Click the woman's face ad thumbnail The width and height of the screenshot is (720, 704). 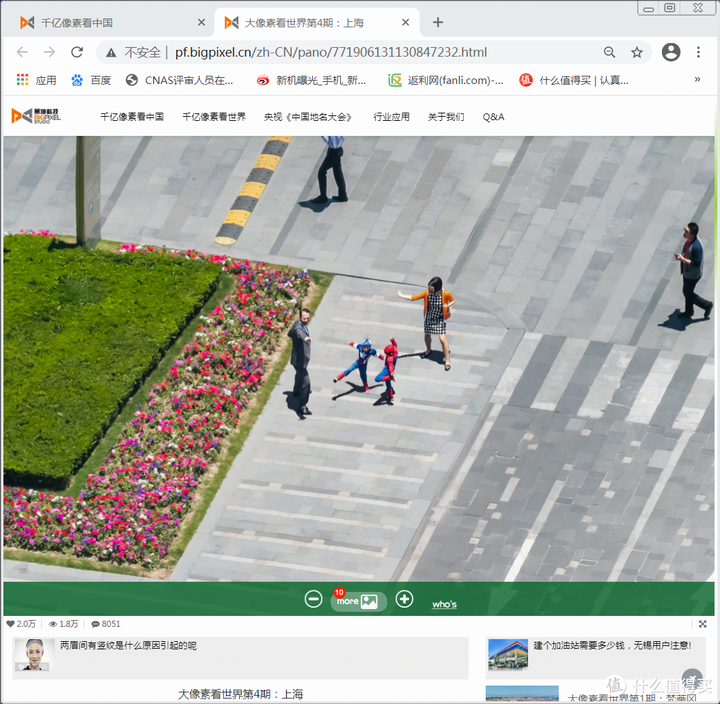pos(34,654)
